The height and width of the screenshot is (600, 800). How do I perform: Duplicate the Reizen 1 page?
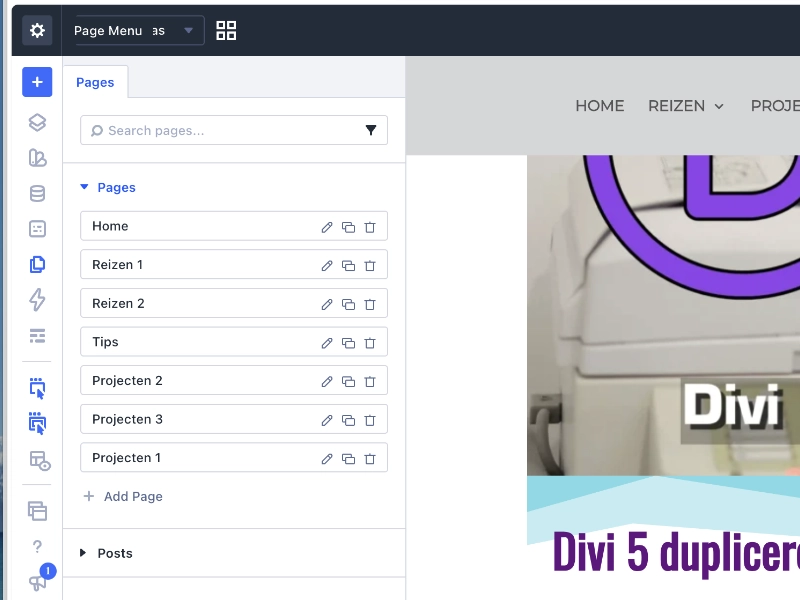pos(348,265)
